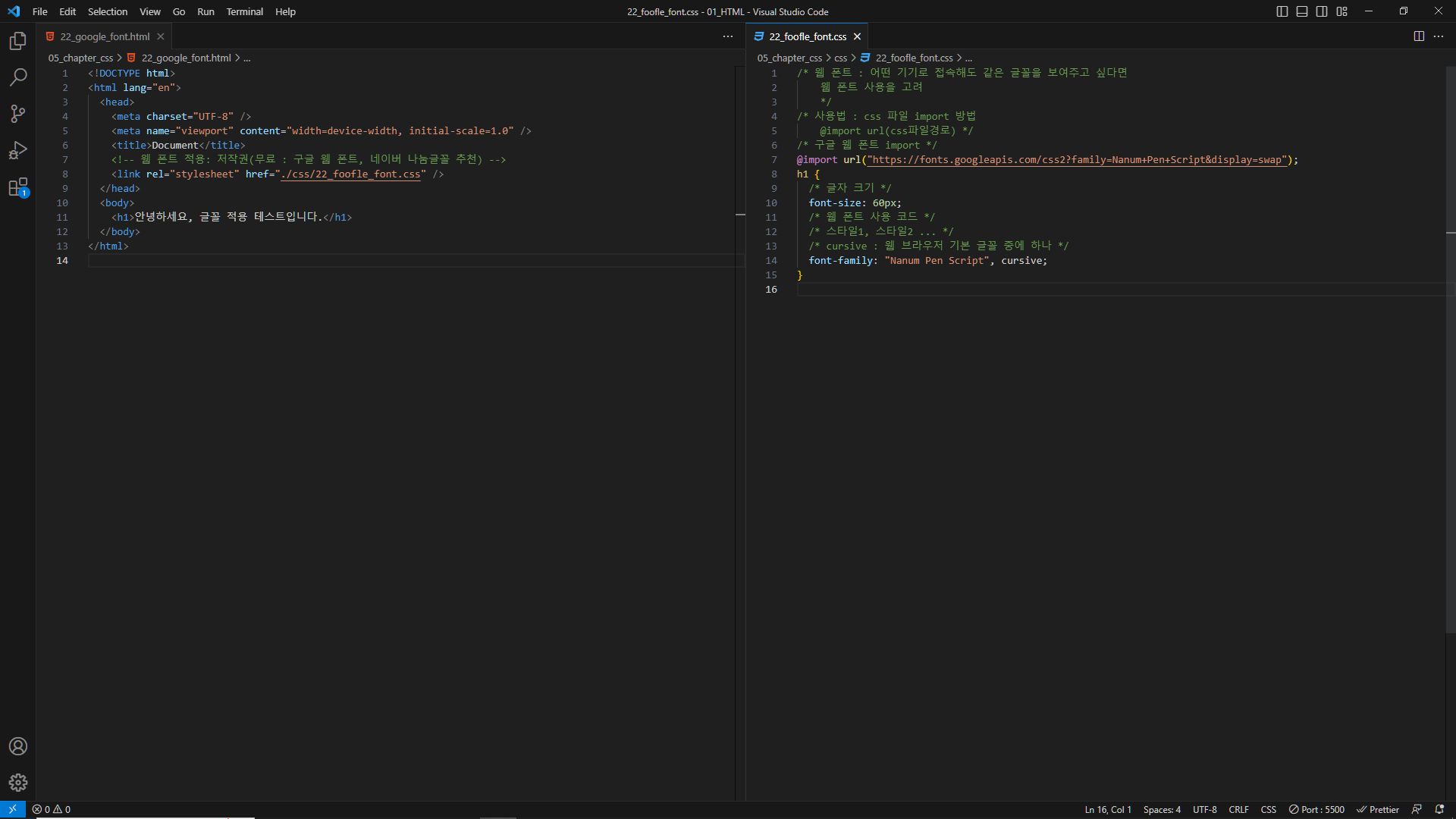Toggle the Primary Side Bar layout button

pos(1282,11)
